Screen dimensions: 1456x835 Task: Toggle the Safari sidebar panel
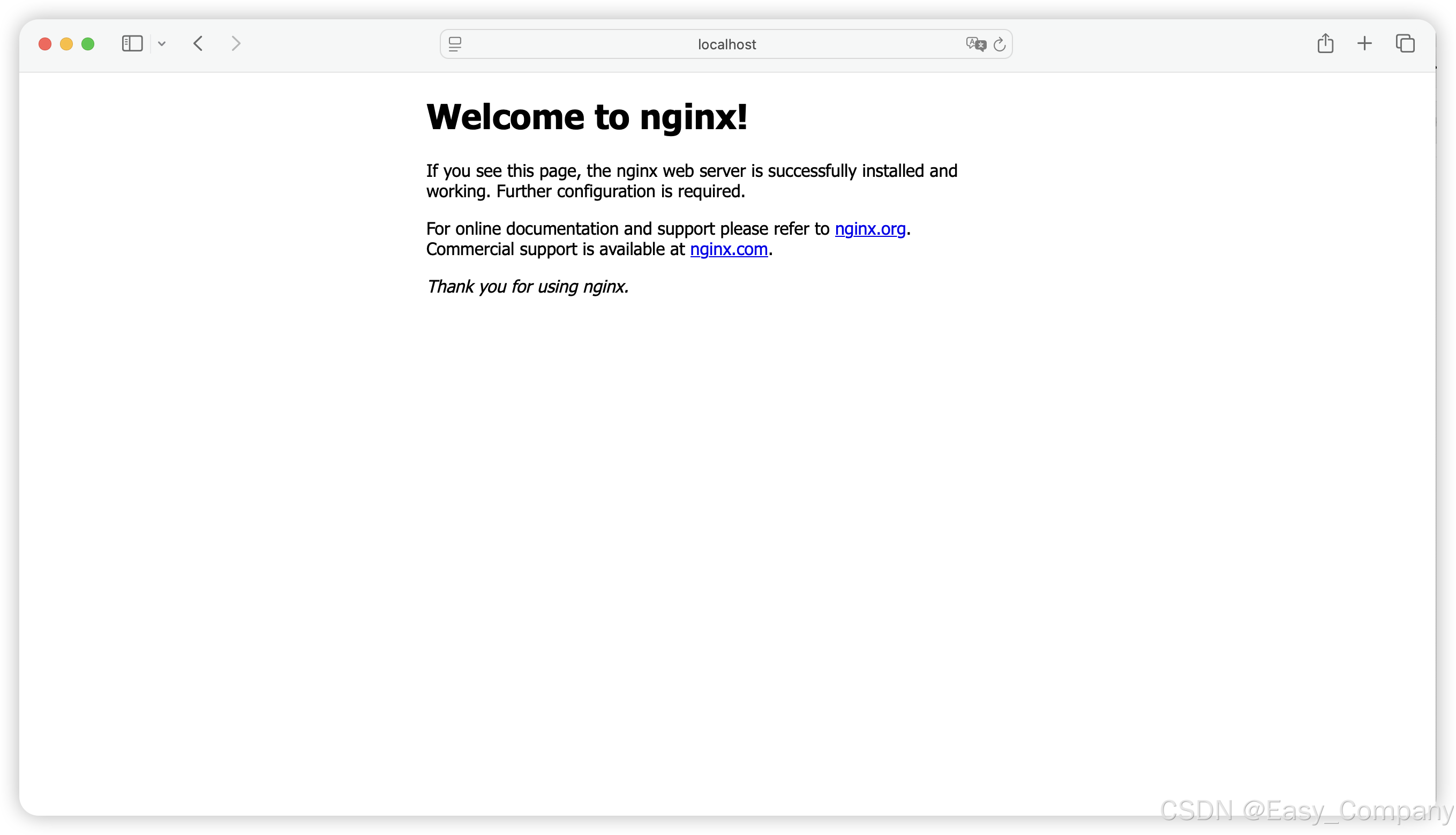(x=132, y=43)
